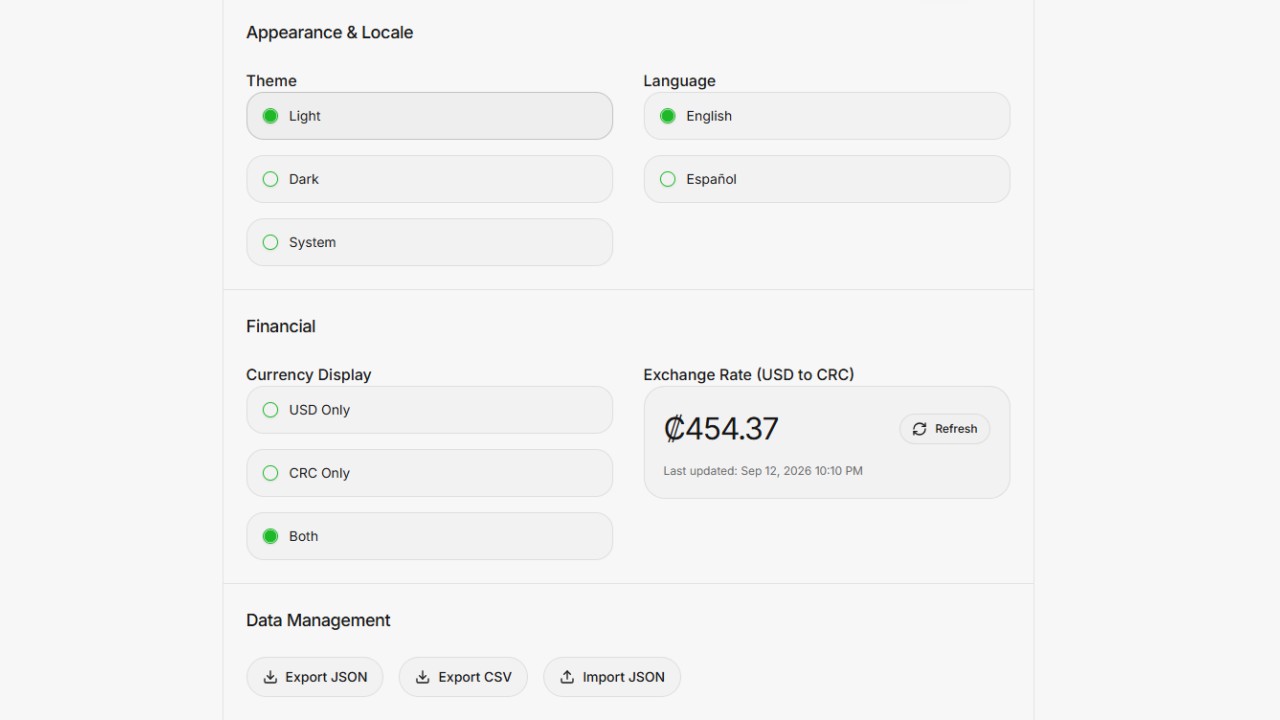Click the Theme label
The width and height of the screenshot is (1280, 720).
coord(272,81)
